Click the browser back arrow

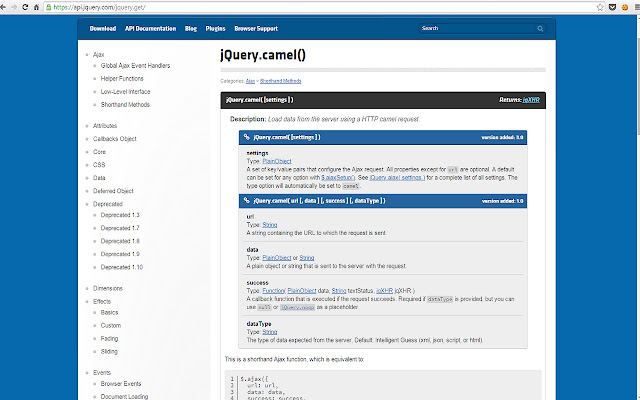[x=3, y=7]
